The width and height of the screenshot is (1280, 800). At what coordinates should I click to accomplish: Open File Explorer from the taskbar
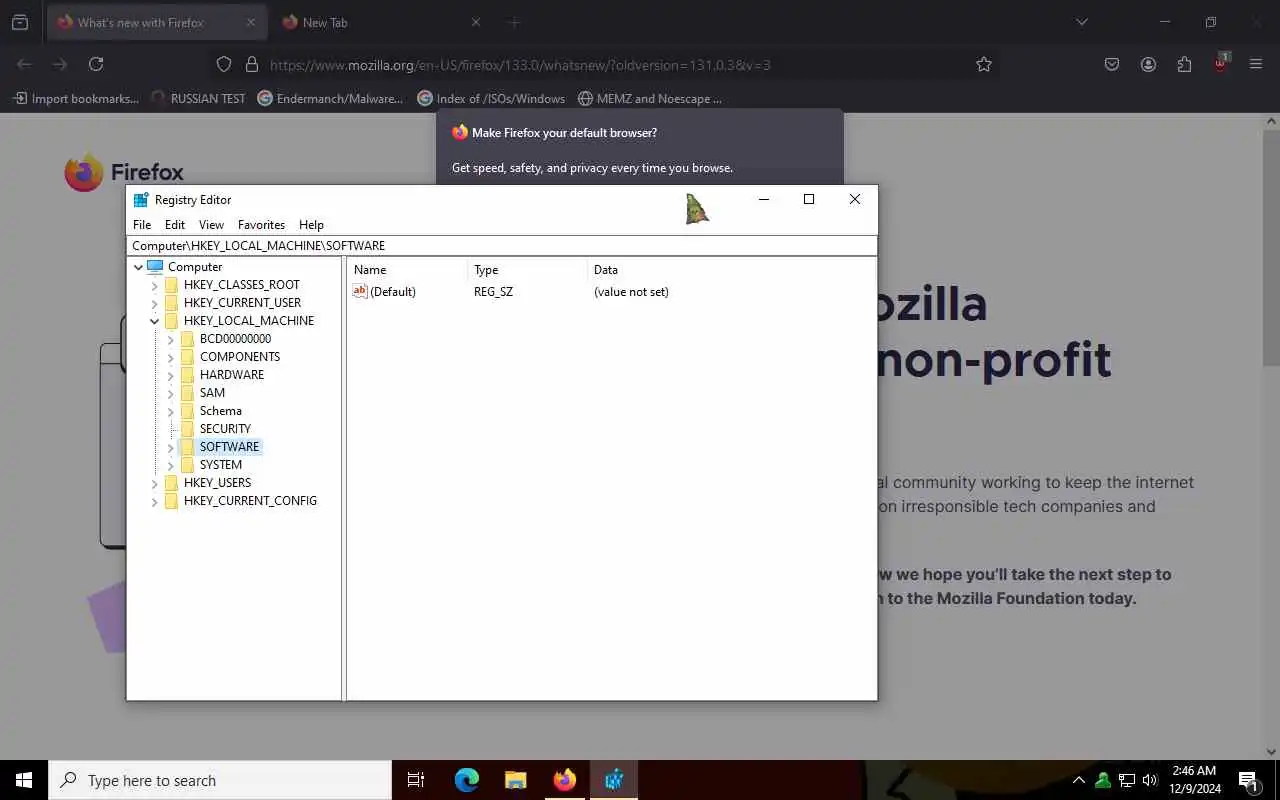[515, 780]
